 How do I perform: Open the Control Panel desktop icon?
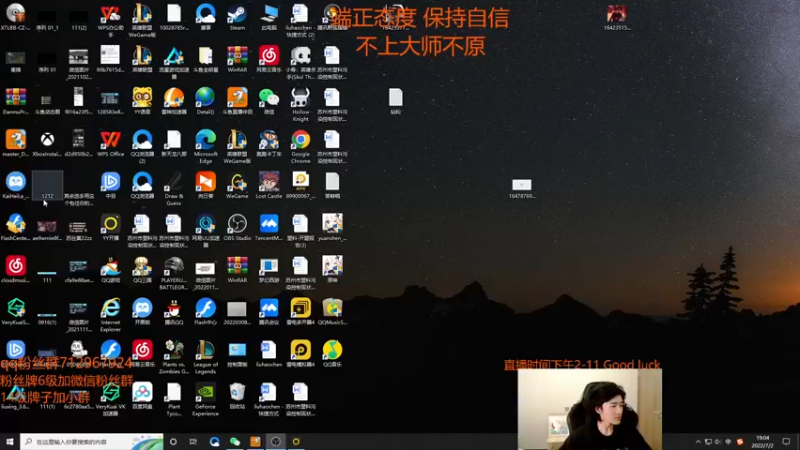[x=237, y=353]
